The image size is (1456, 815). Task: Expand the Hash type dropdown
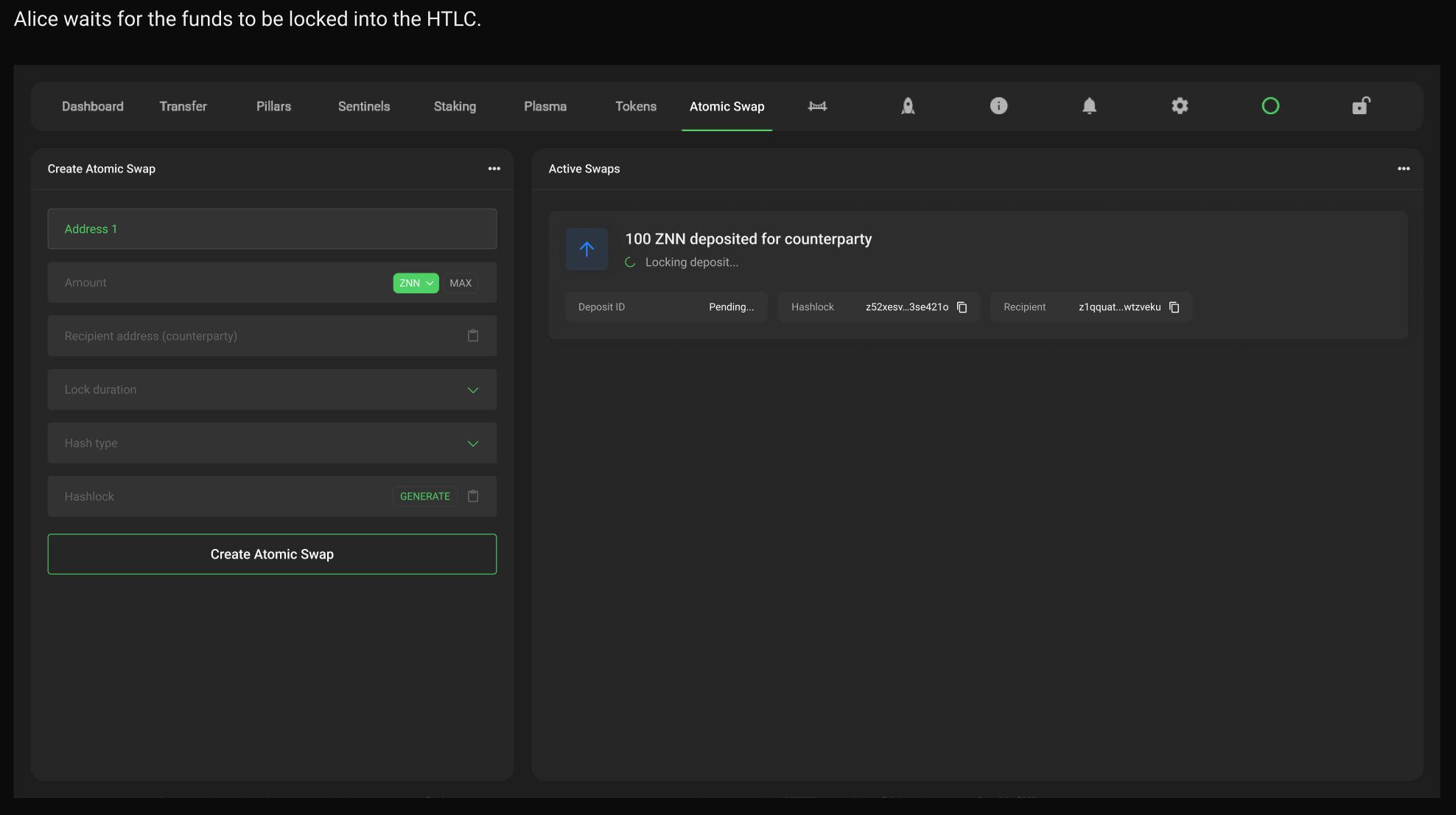[473, 444]
